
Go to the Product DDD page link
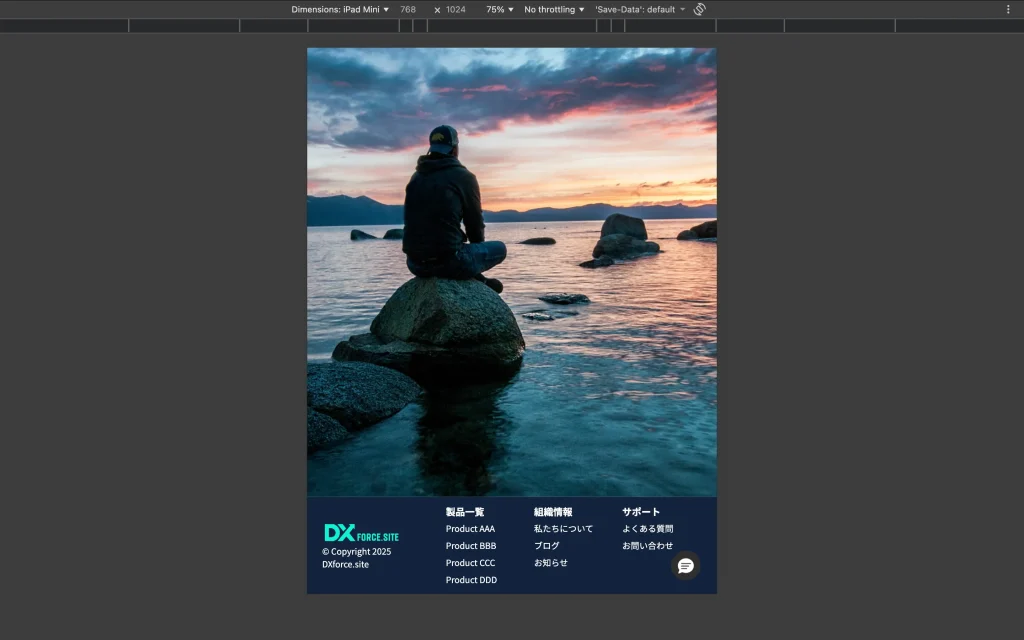pyautogui.click(x=471, y=580)
